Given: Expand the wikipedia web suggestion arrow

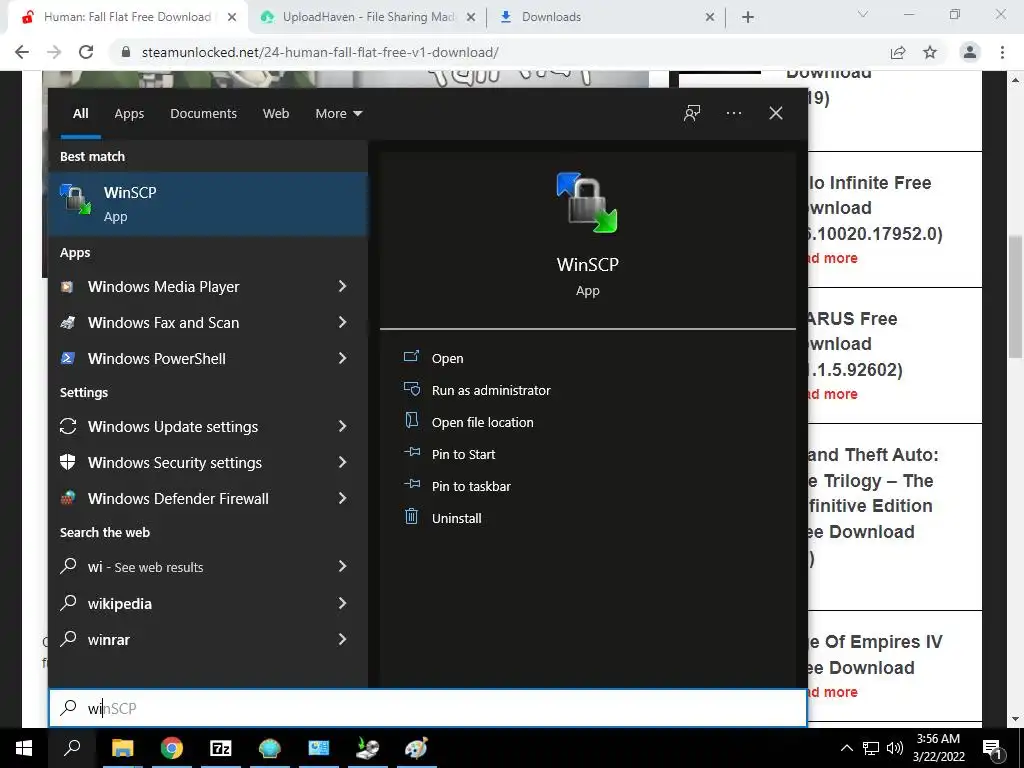Looking at the screenshot, I should click(342, 603).
